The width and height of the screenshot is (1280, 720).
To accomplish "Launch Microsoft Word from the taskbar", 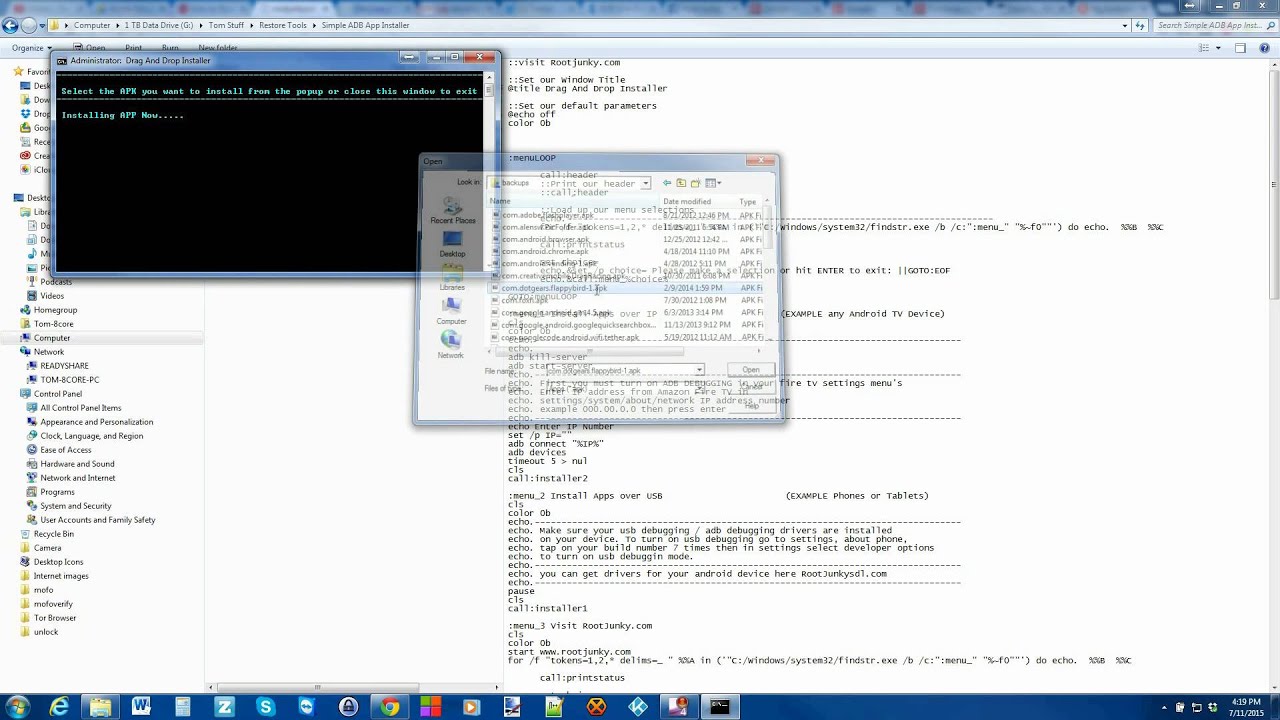I will click(141, 707).
